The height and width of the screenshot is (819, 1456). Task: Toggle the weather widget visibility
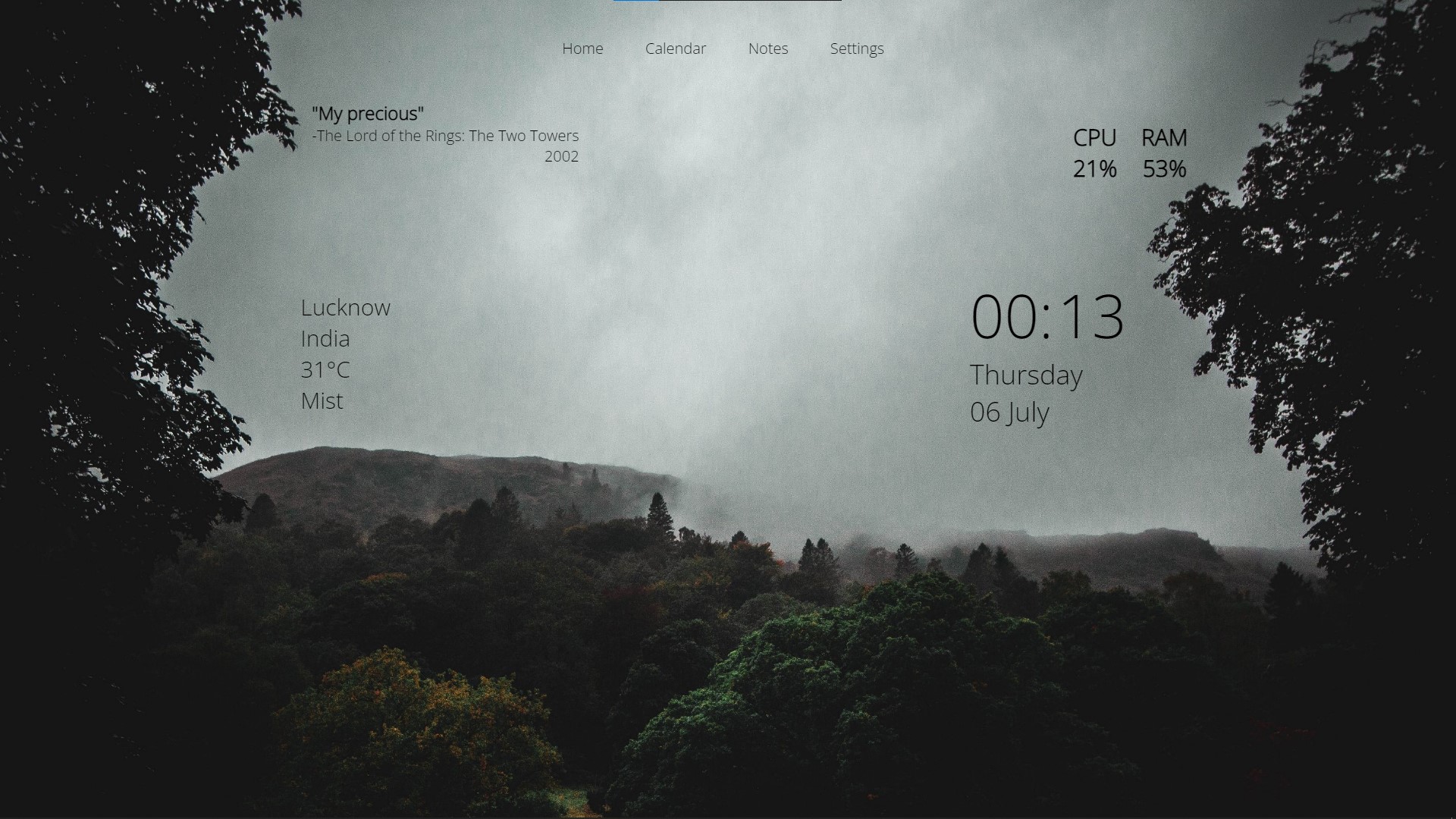click(x=345, y=352)
